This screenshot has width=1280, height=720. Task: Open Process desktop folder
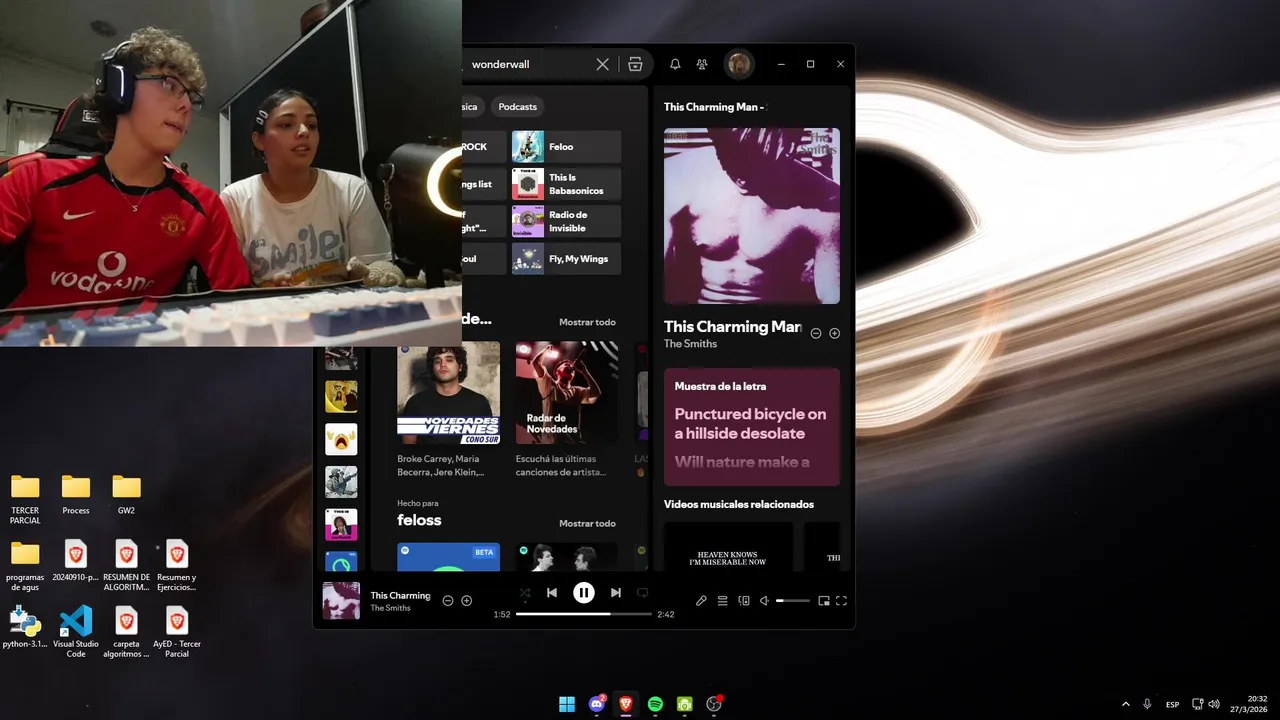(76, 495)
